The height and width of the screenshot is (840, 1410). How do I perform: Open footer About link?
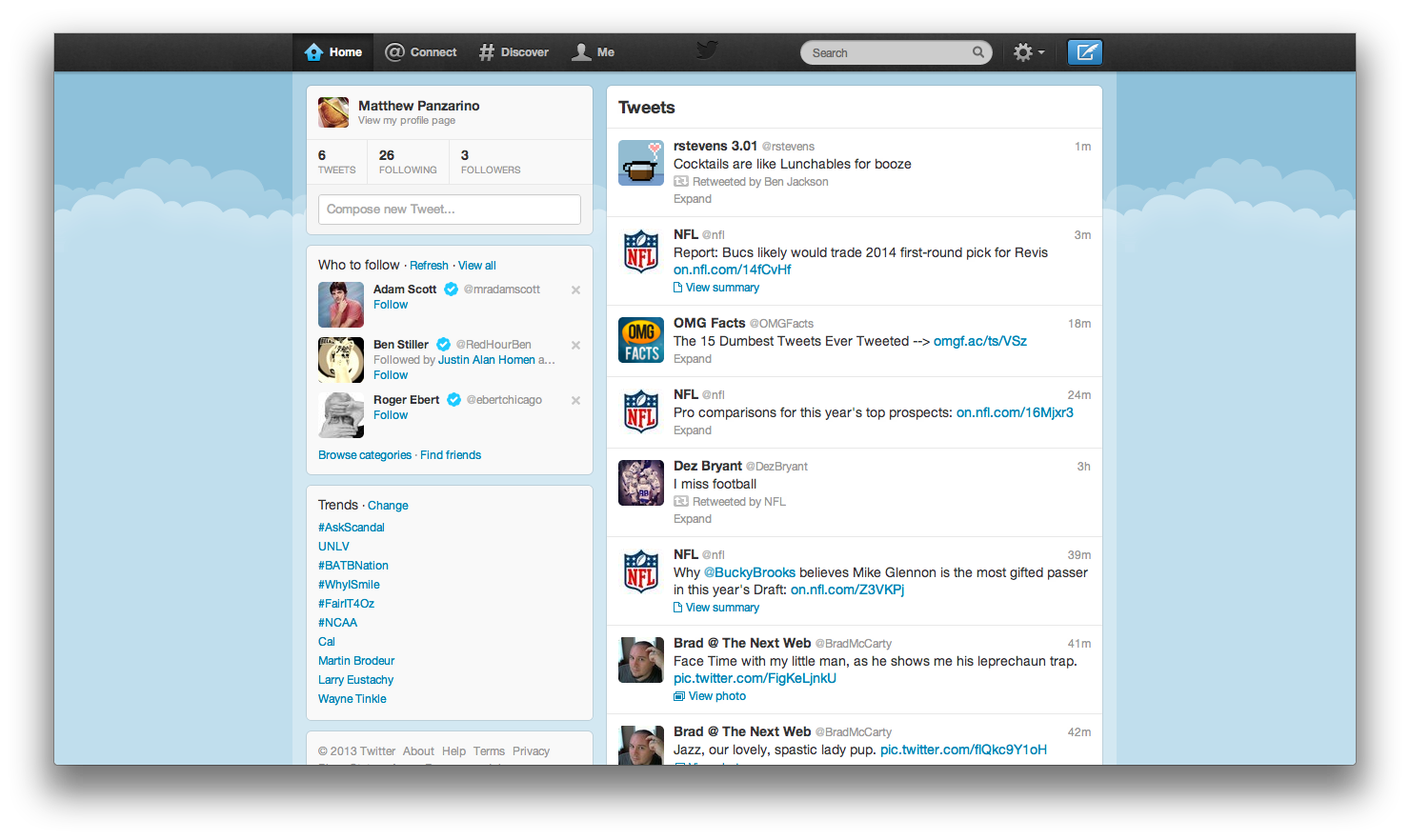[418, 751]
